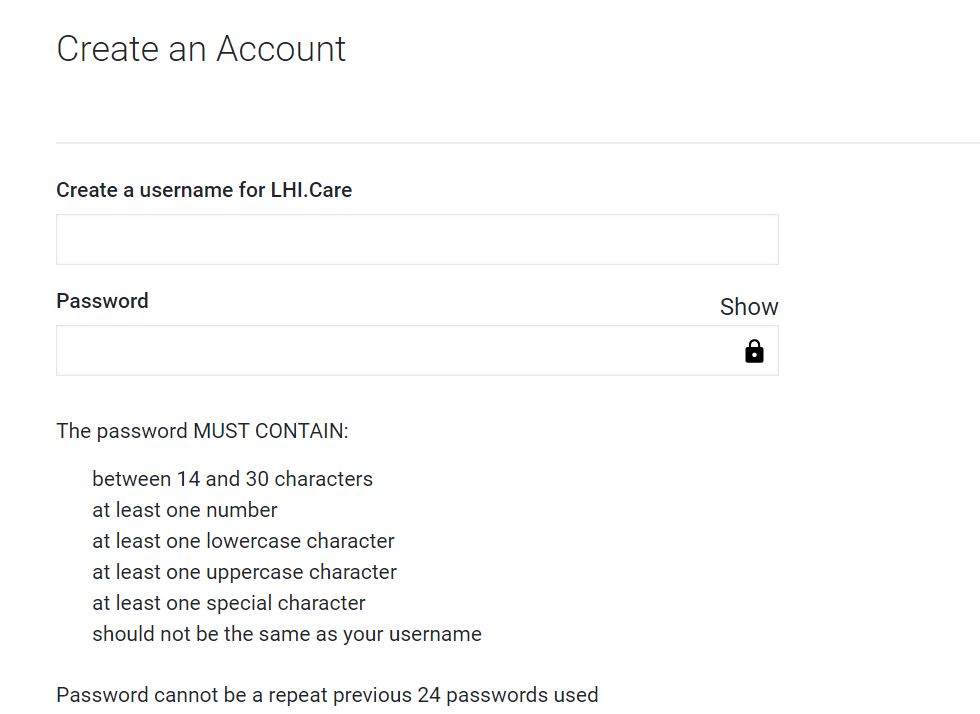Select the 'at least one lowercase character' rule

tap(244, 541)
